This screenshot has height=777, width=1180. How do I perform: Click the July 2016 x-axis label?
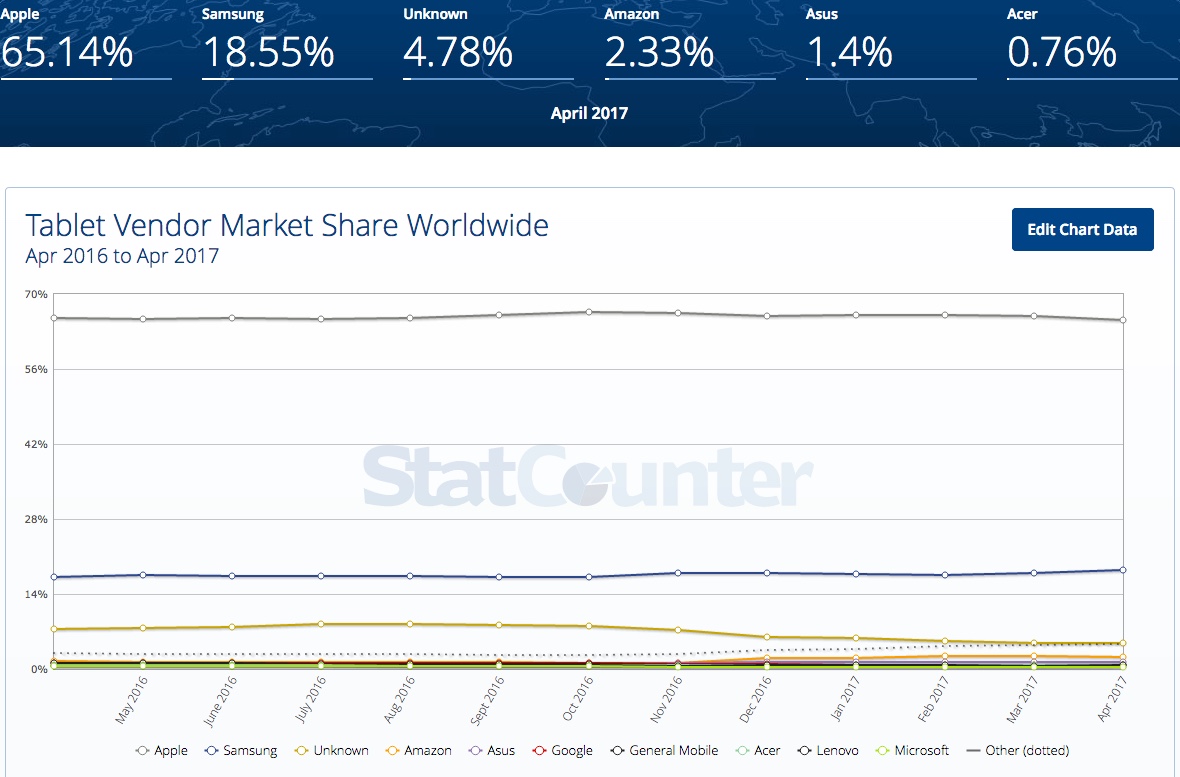coord(309,700)
